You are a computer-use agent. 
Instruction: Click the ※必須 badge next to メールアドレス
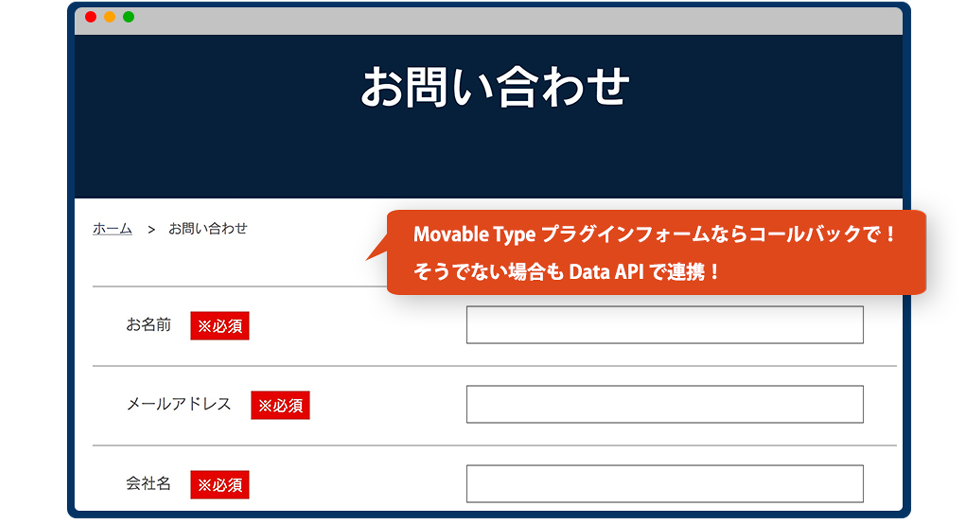(280, 405)
